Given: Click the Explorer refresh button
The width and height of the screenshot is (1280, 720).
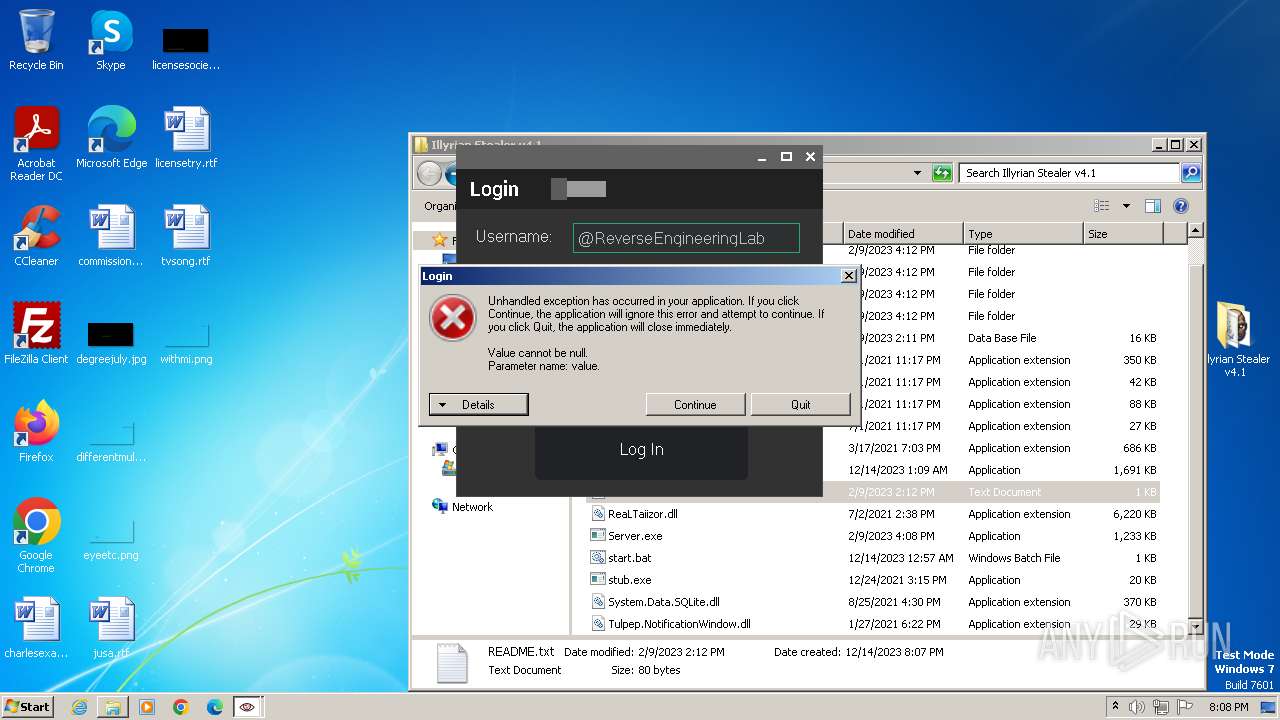Looking at the screenshot, I should tap(941, 173).
